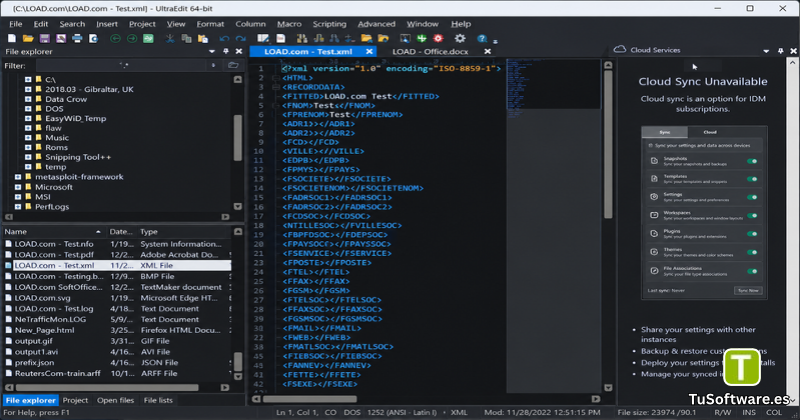
Task: Expand the PerfLogs folder node
Action: (x=18, y=207)
